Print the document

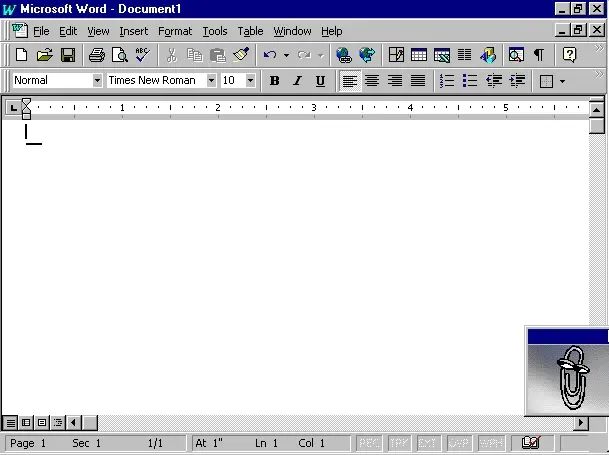[x=97, y=55]
